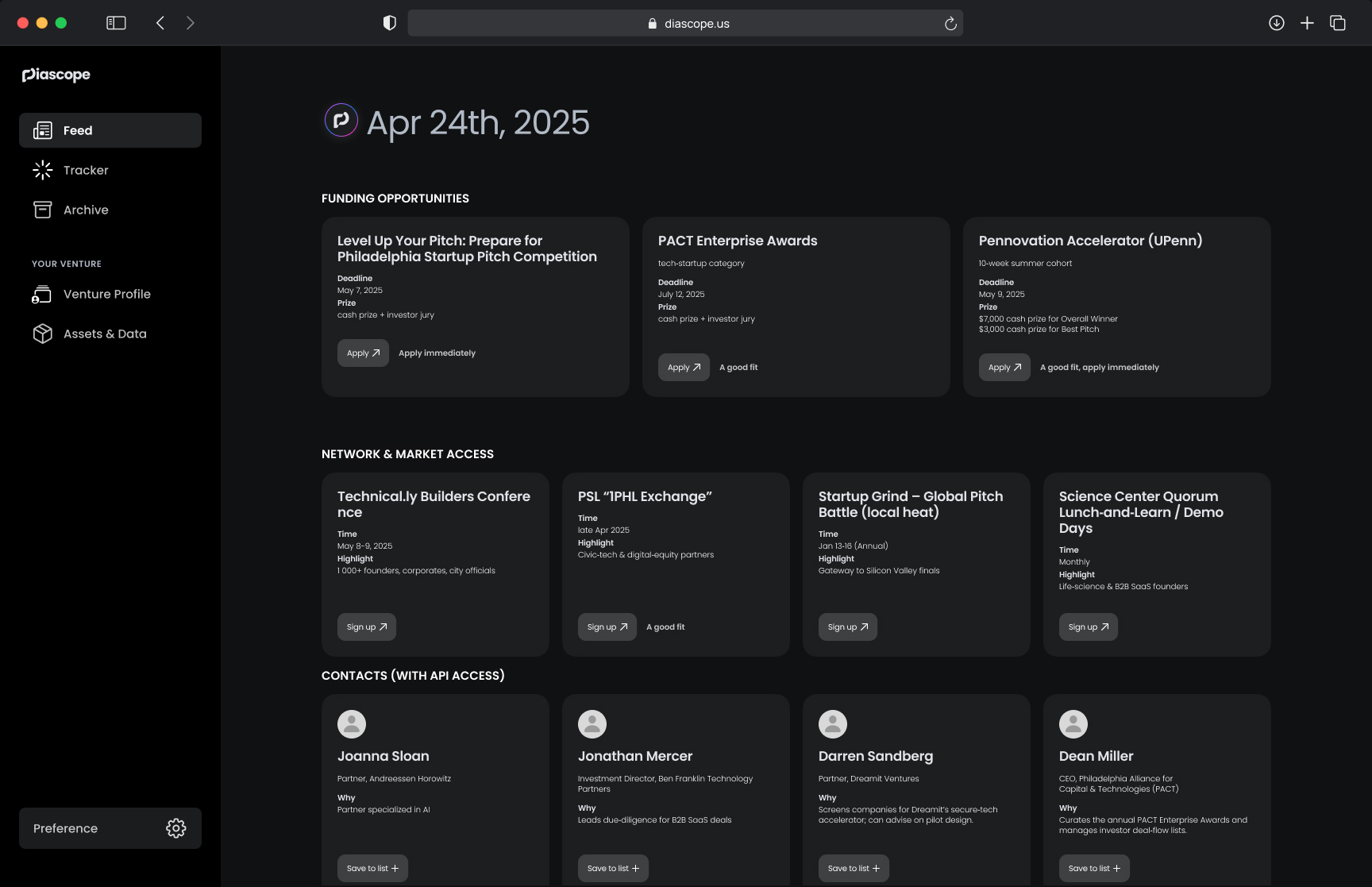This screenshot has height=887, width=1372.
Task: Sign up for Science Center Quorum Demo Days
Action: [1089, 627]
